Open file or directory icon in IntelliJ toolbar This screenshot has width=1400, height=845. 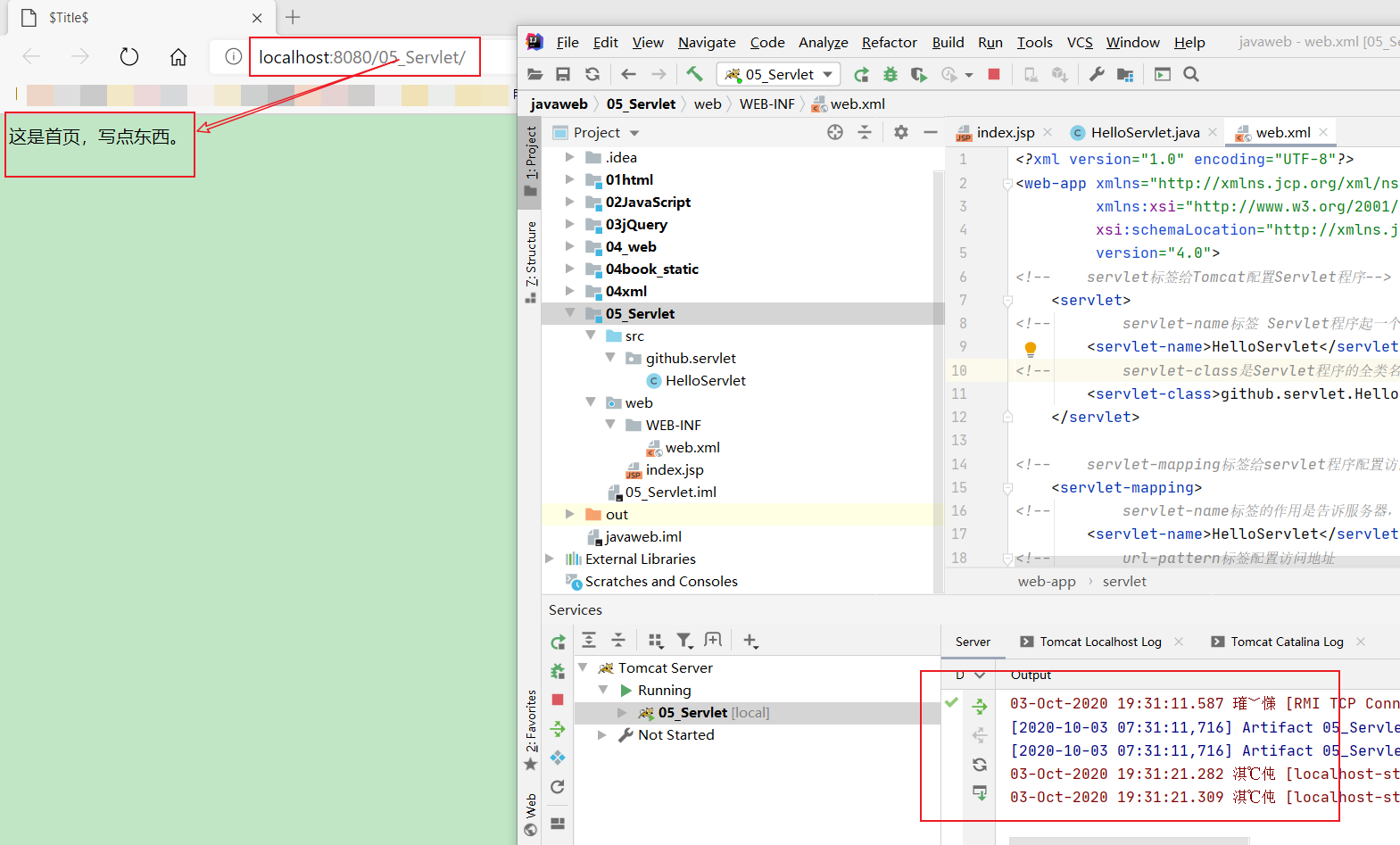535,74
